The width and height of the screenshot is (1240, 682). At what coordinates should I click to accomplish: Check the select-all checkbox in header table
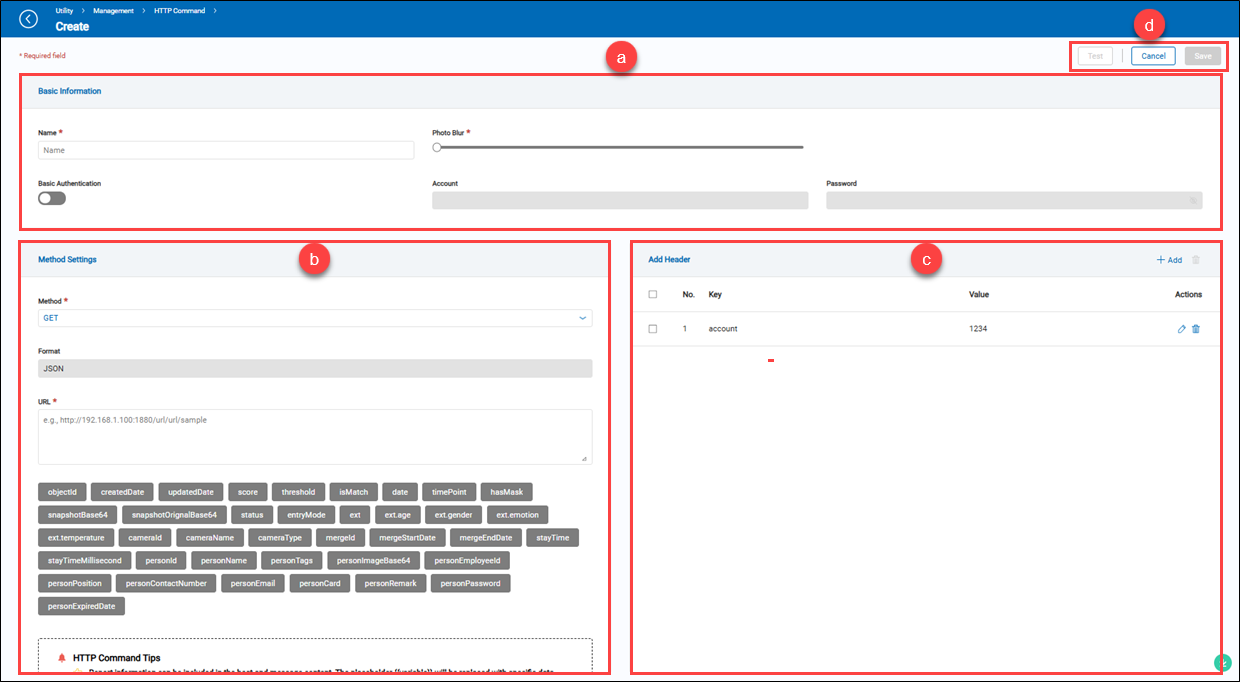pos(653,295)
